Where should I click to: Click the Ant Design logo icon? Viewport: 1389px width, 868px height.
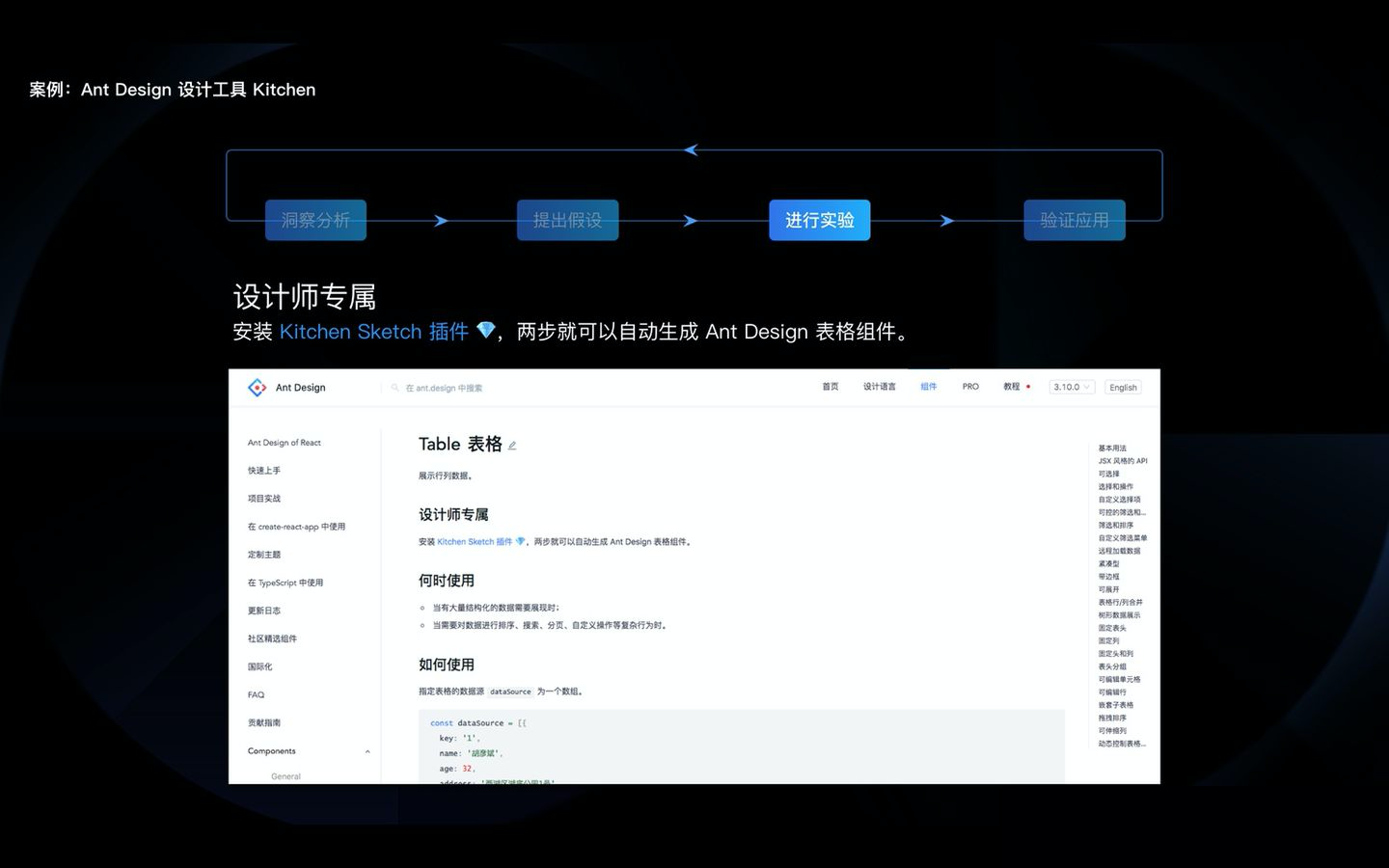coord(258,387)
